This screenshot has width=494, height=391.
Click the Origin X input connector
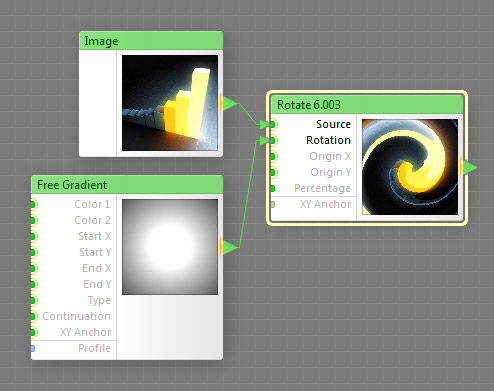pos(273,156)
